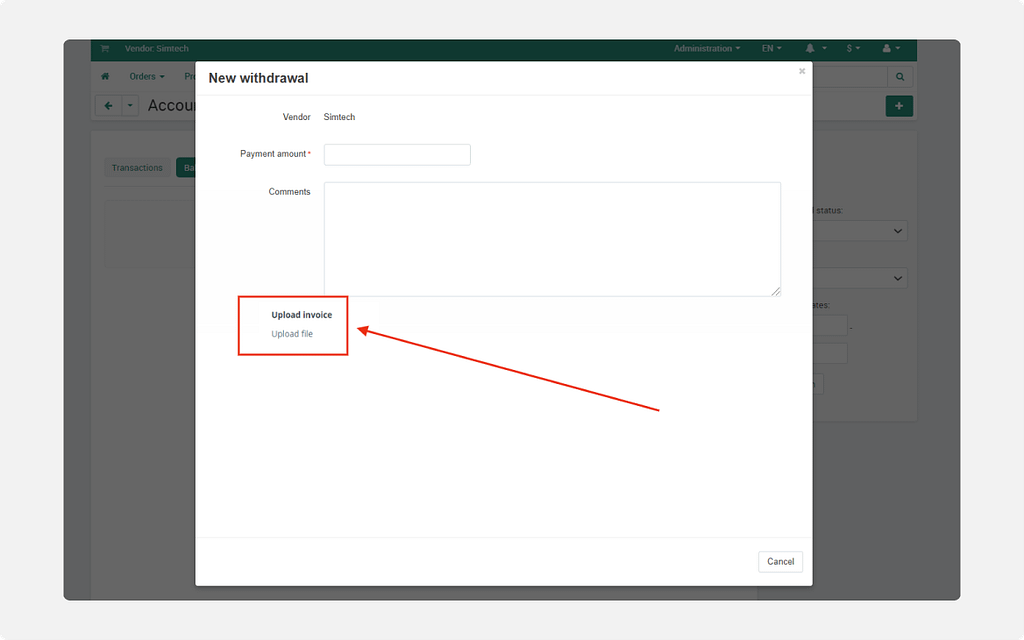
Task: Click inside the Comments text area
Action: click(x=552, y=239)
